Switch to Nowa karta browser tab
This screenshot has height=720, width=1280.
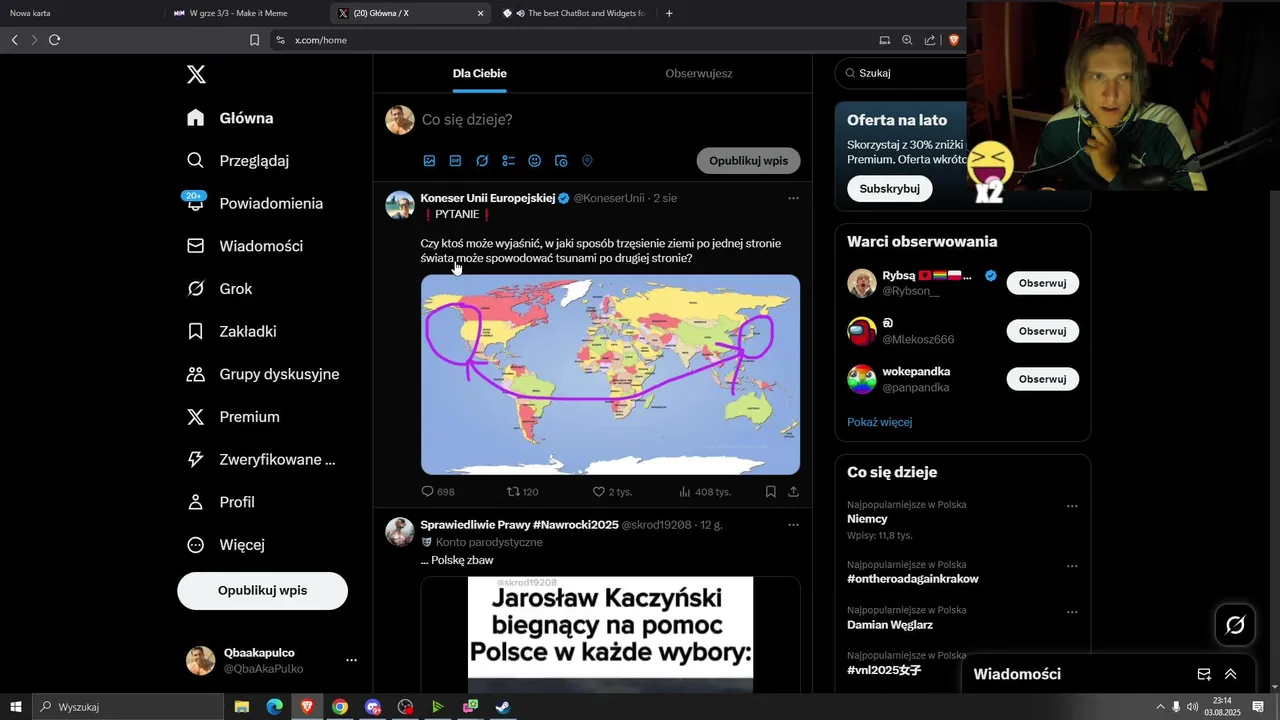80,13
